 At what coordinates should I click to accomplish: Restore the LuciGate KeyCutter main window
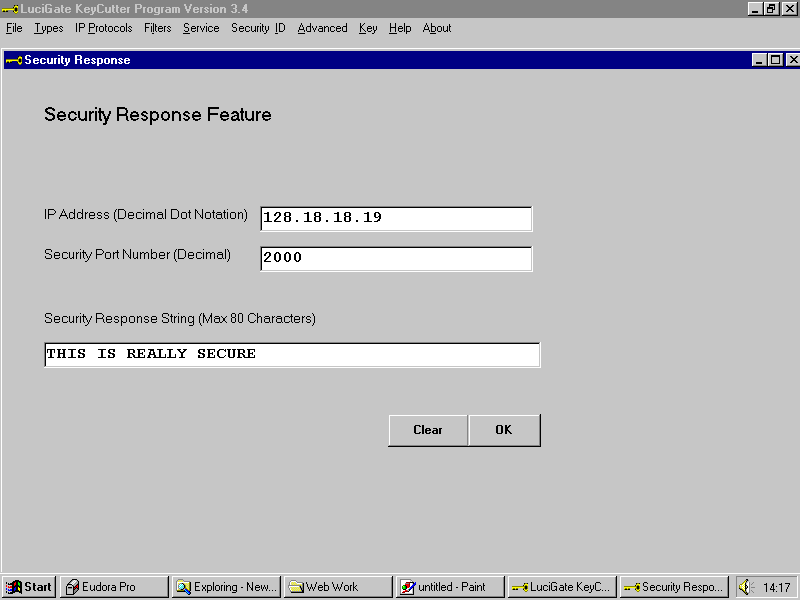(771, 9)
